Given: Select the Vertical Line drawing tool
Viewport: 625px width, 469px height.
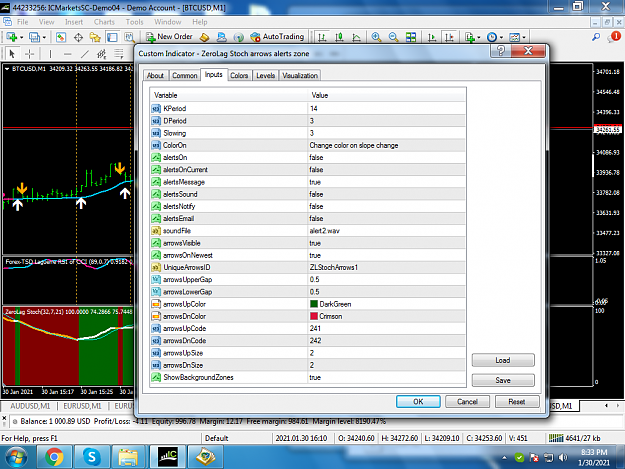Looking at the screenshot, I should tap(50, 53).
